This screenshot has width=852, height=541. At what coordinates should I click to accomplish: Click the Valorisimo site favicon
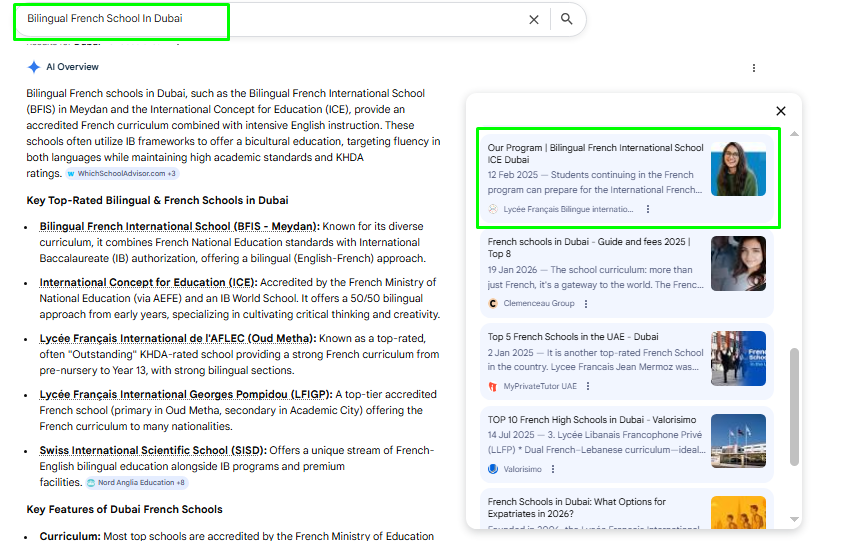(493, 469)
